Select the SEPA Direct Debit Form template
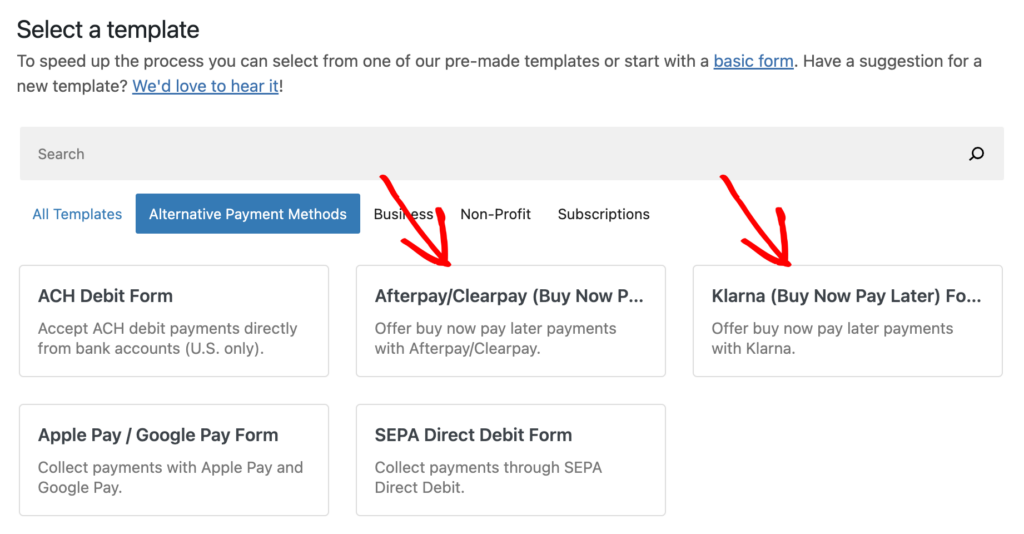Screen dimensions: 1024x534 click(511, 460)
